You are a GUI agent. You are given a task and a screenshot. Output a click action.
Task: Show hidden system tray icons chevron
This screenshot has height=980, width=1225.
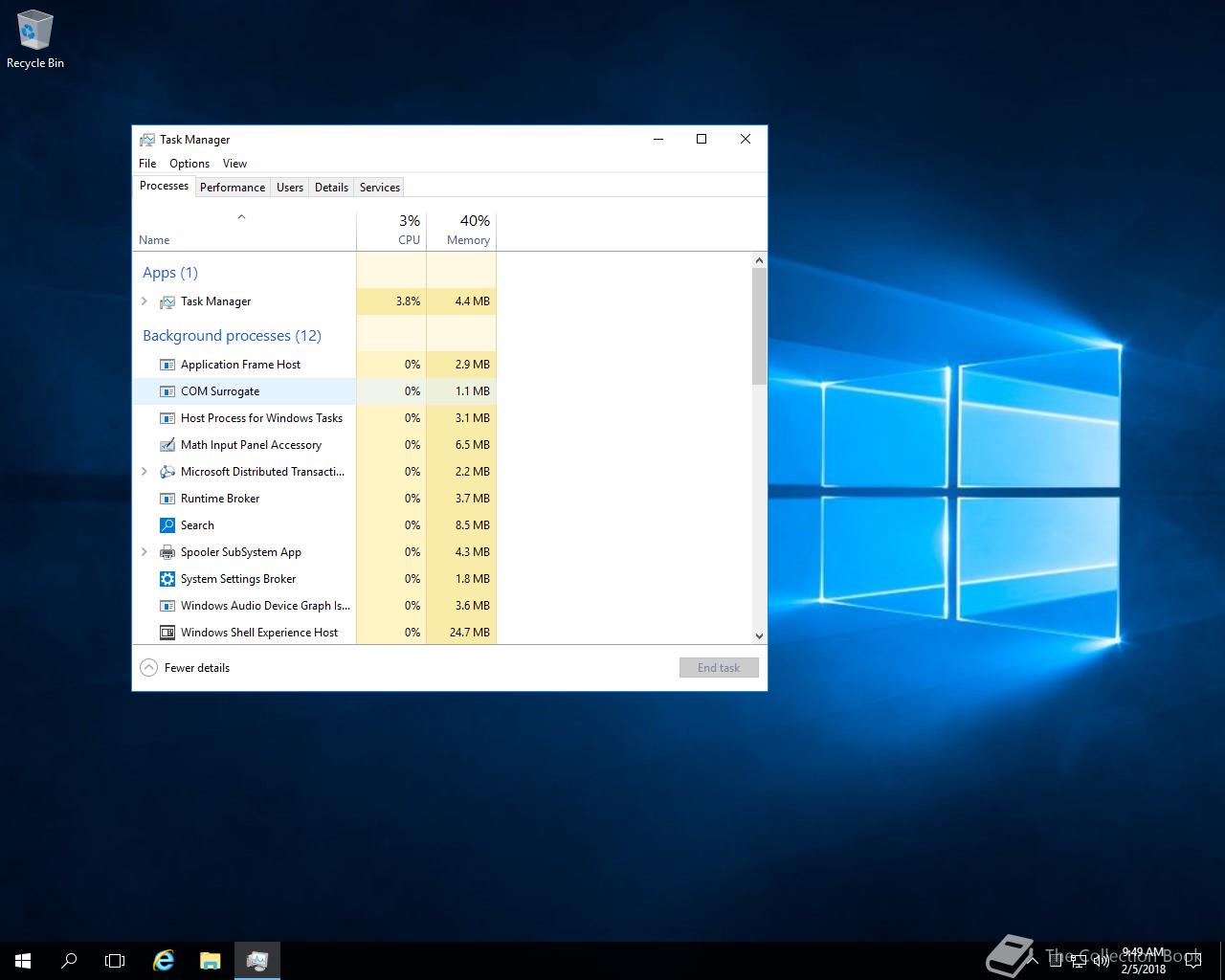click(x=1033, y=960)
